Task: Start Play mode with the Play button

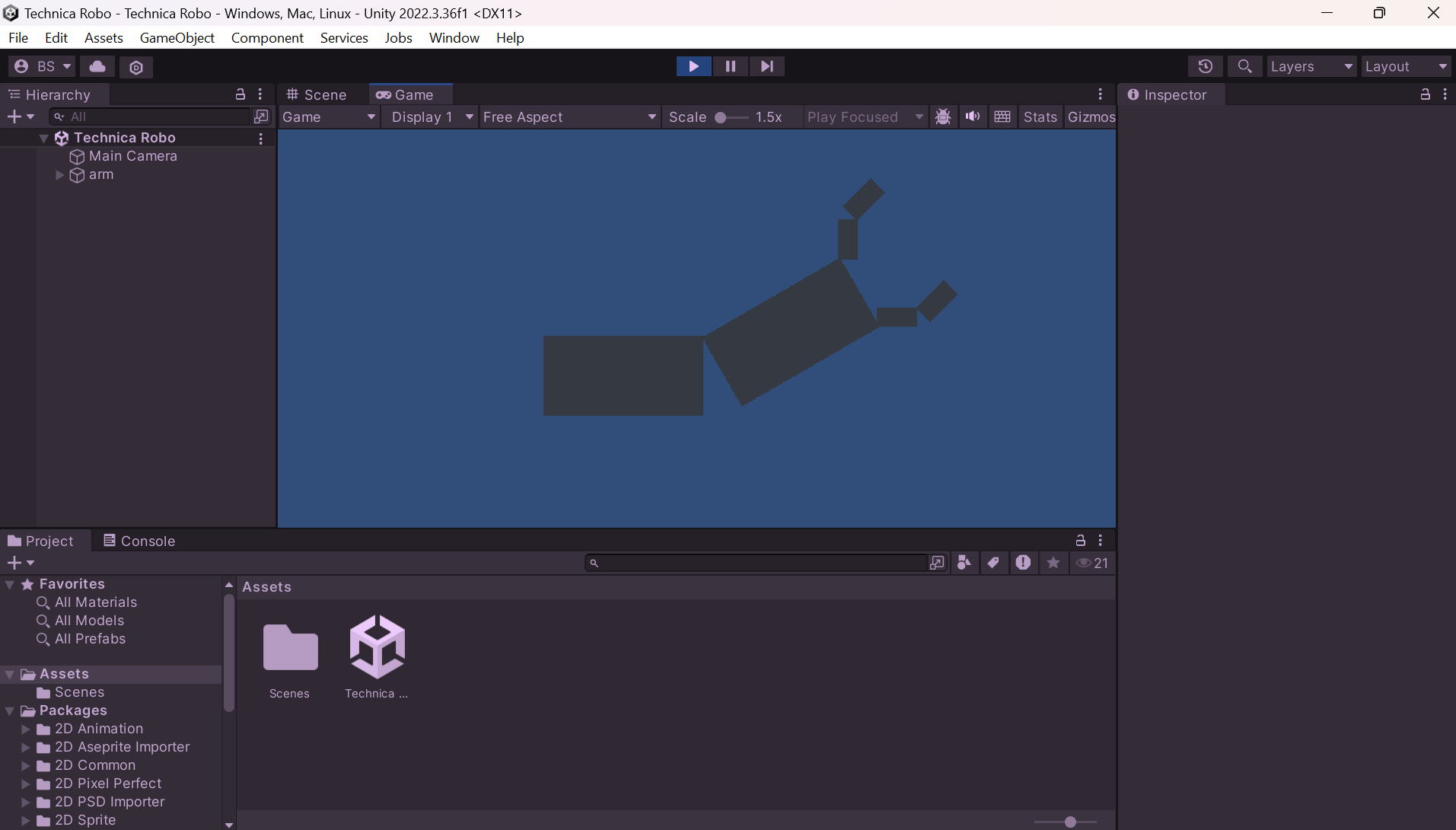Action: tap(693, 66)
